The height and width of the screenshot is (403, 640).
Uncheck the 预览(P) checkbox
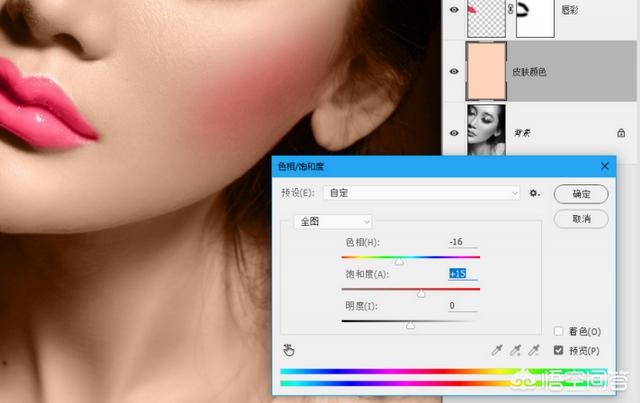click(x=558, y=350)
